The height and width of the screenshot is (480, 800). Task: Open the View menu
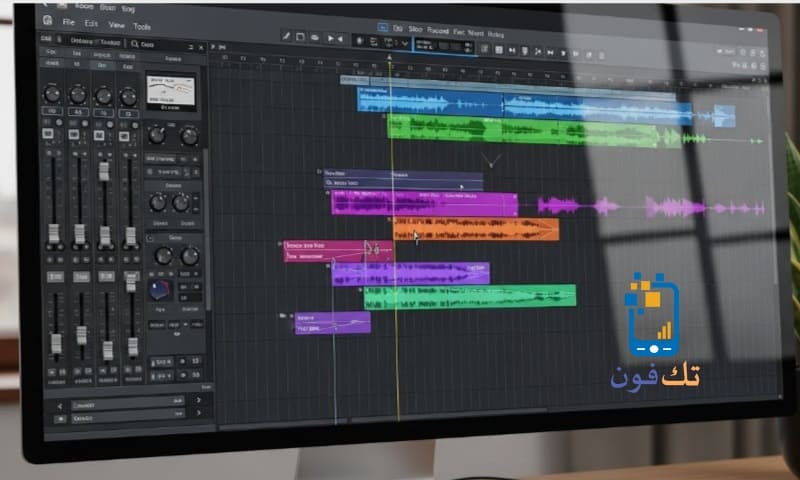coord(117,24)
